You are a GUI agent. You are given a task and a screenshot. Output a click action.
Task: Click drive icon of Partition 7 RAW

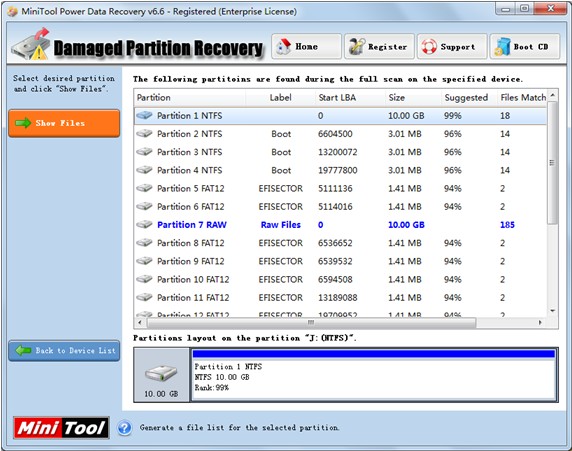click(144, 225)
